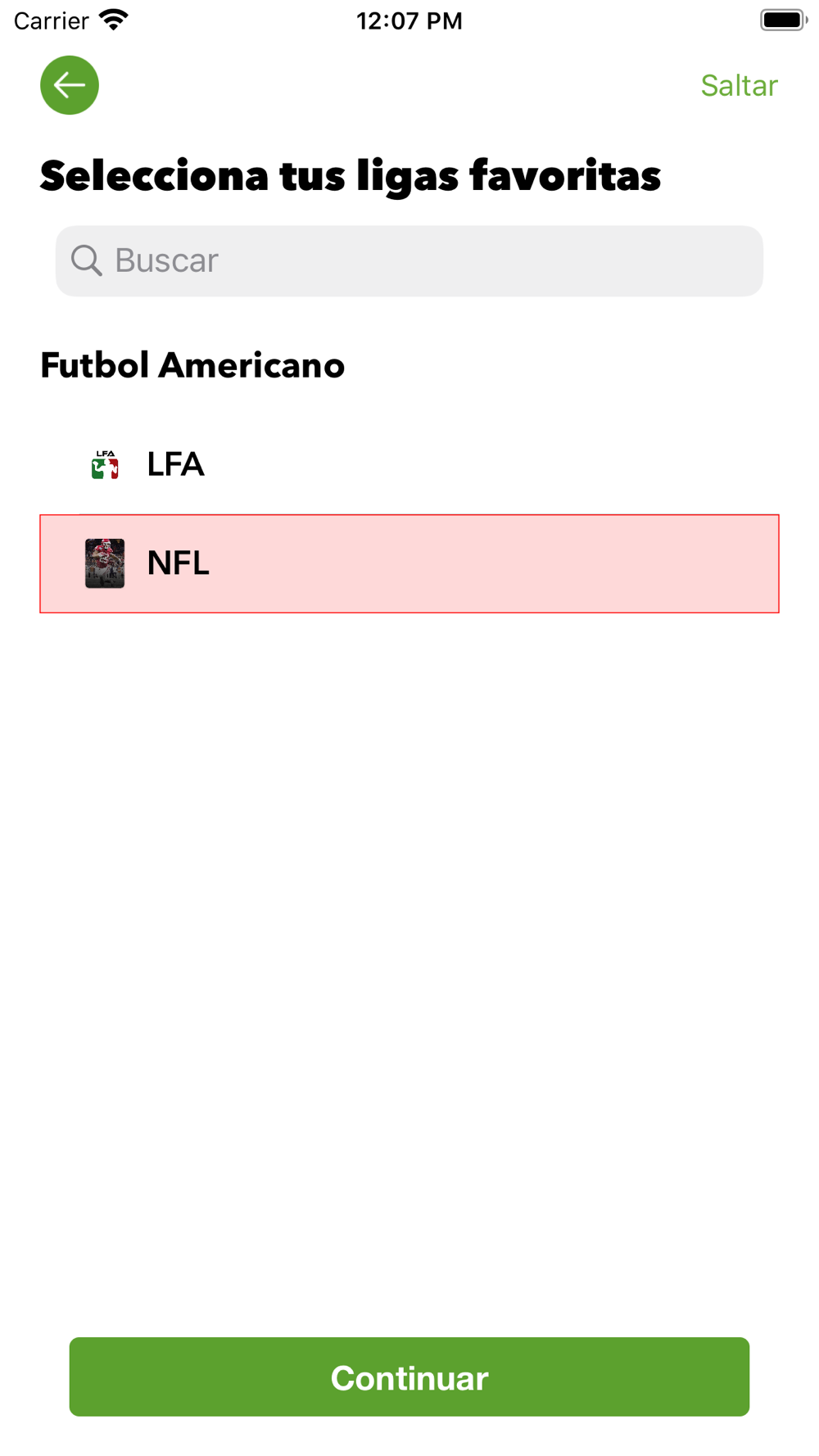Focus the Buscar search field
819x1456 pixels.
pyautogui.click(x=409, y=261)
